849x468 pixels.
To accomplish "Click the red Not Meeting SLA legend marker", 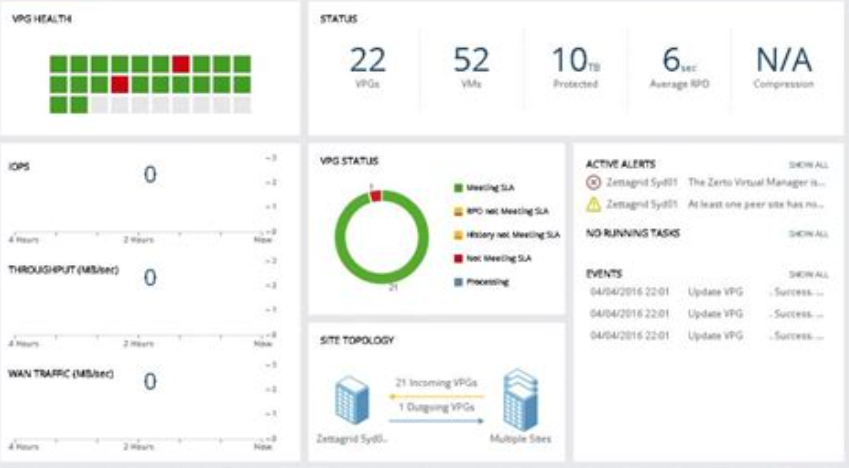I will click(x=458, y=258).
